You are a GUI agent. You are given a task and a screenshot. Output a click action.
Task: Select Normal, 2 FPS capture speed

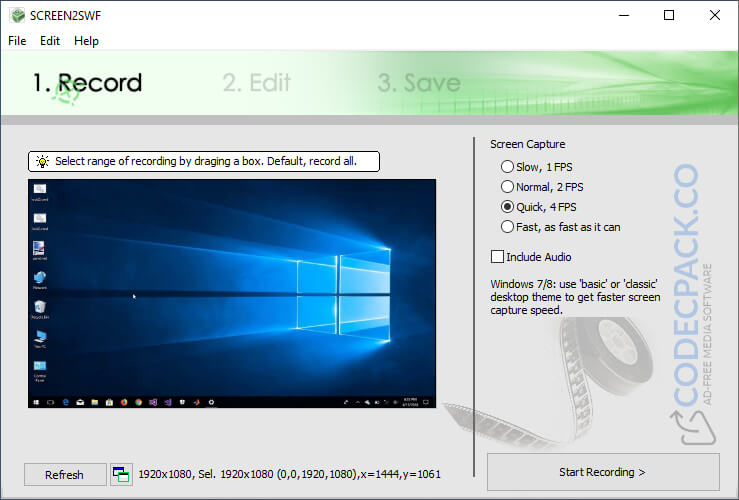(542, 187)
